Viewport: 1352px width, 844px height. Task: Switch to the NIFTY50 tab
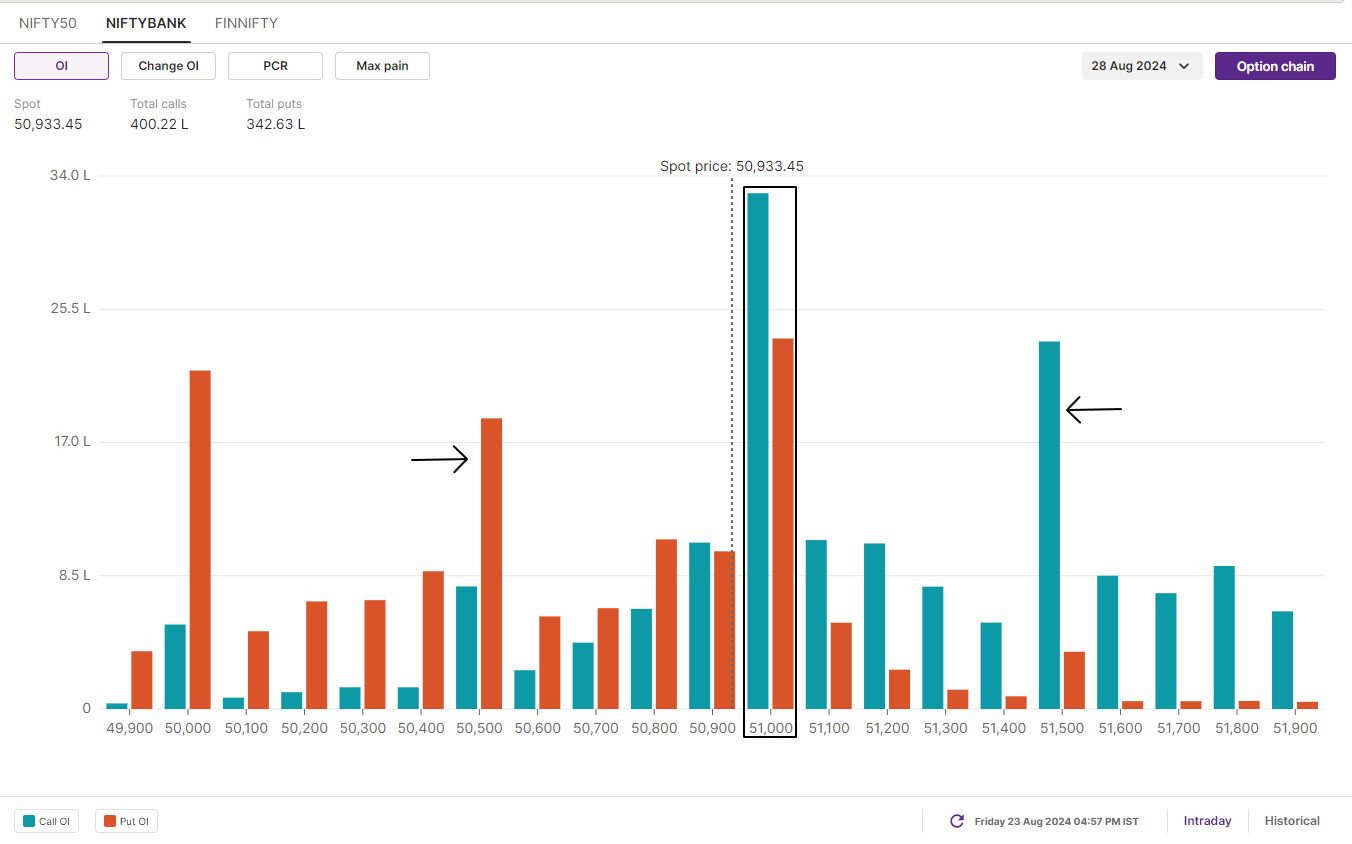click(x=48, y=23)
